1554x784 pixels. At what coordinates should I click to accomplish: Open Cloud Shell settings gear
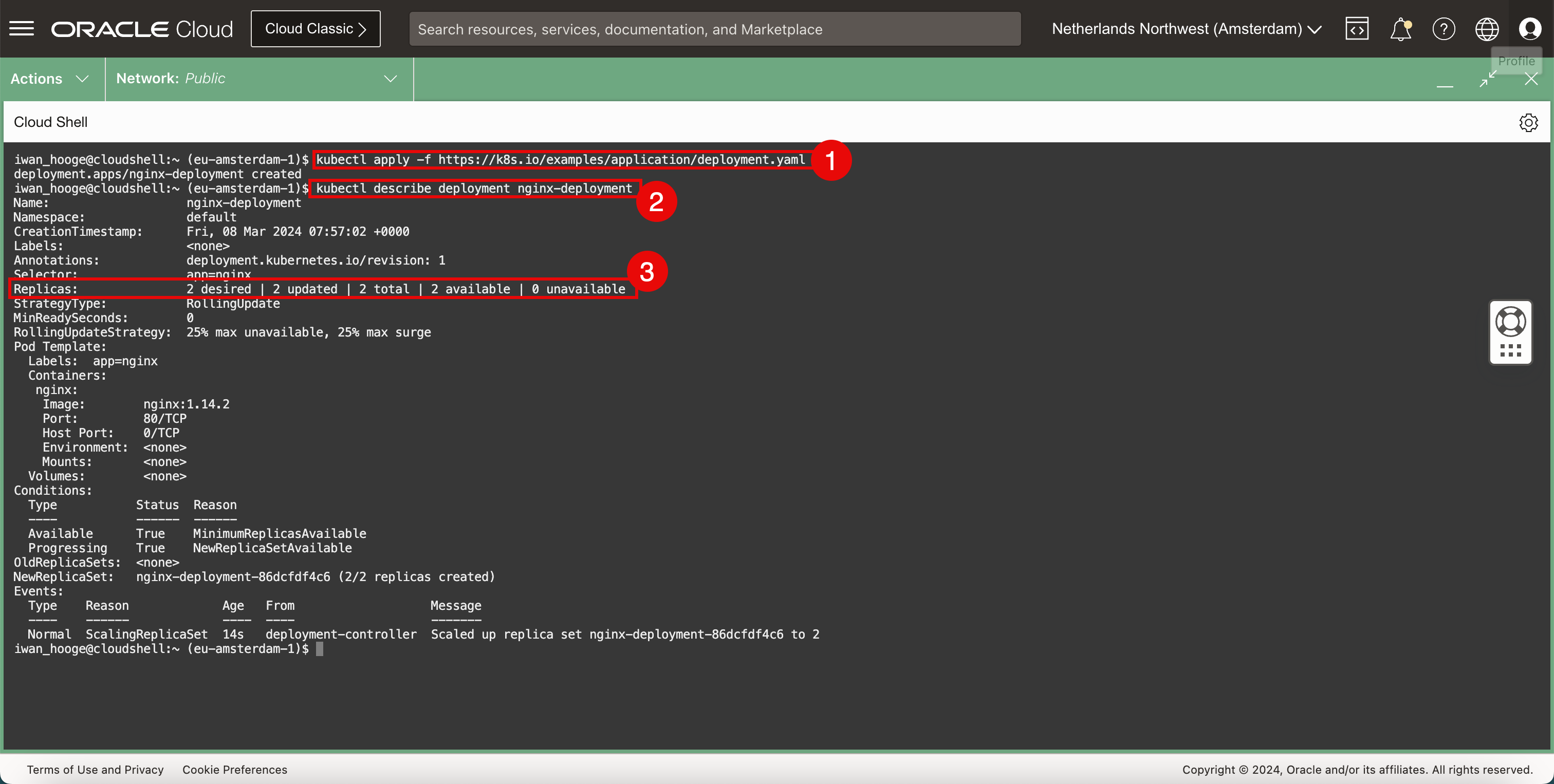click(x=1528, y=122)
